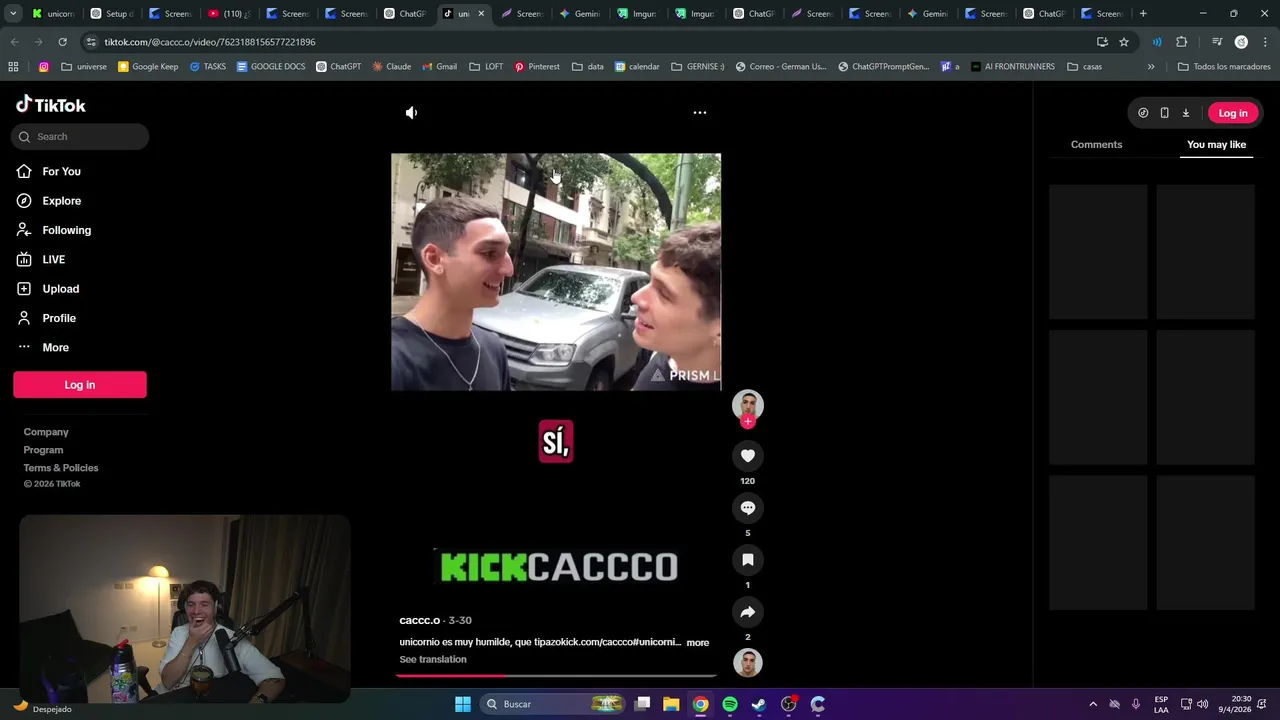This screenshot has width=1280, height=720.
Task: Open the three-dot options above the video
Action: (x=700, y=113)
